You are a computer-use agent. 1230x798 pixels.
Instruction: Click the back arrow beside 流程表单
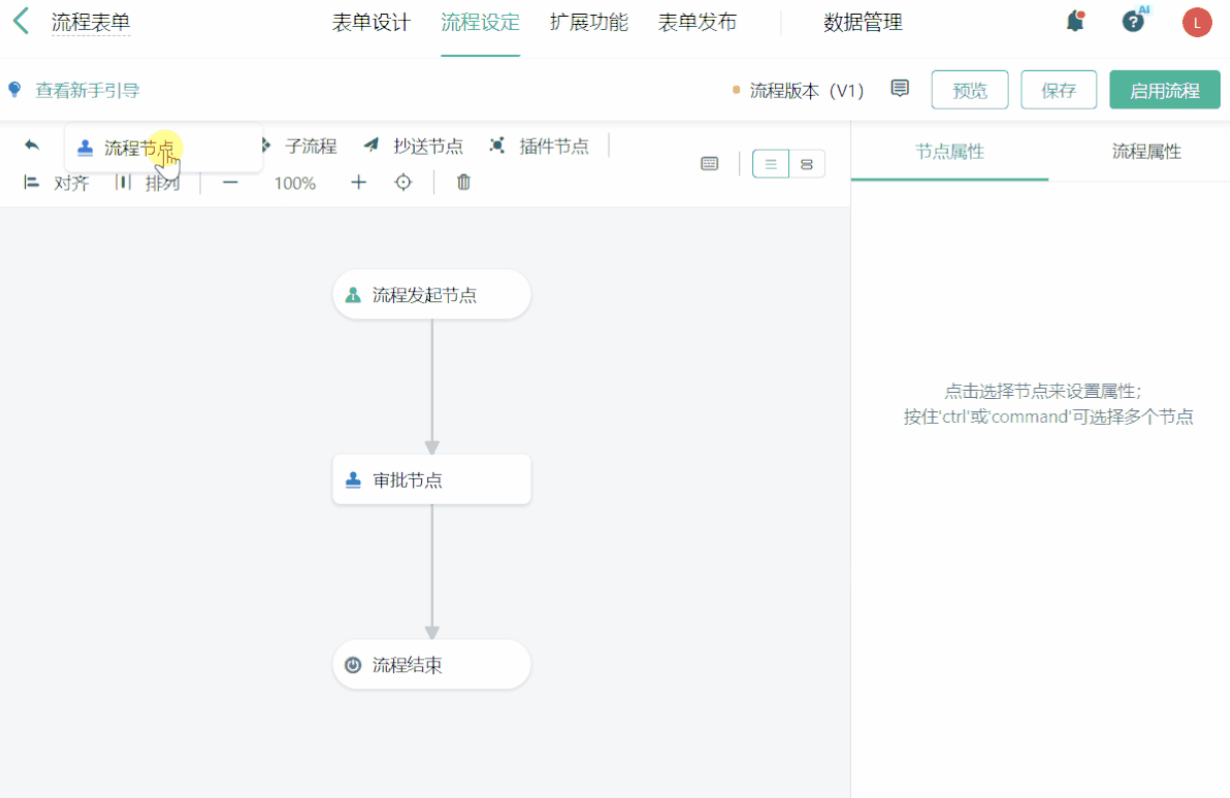[x=21, y=21]
